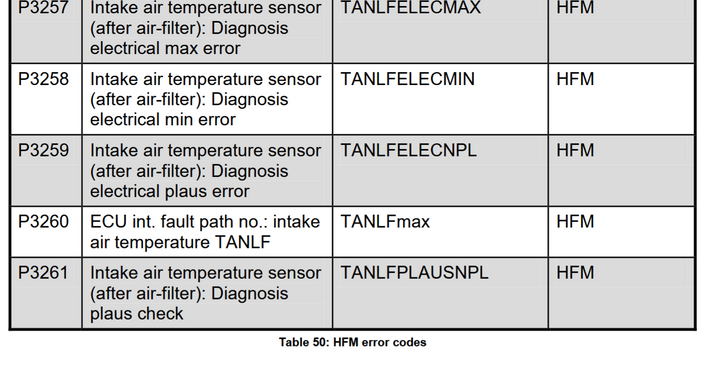Click error code P3257
Screen dimensions: 720x369
pos(44,7)
